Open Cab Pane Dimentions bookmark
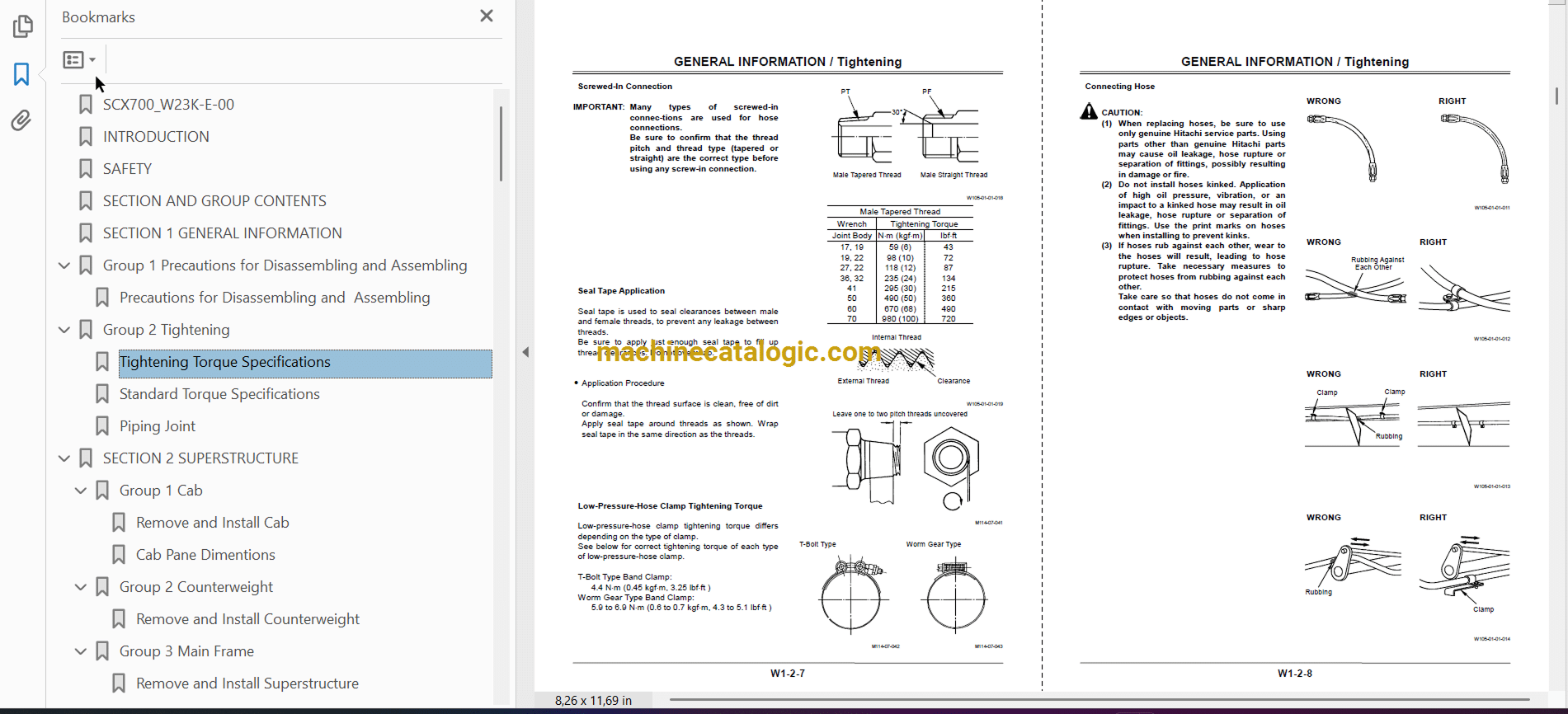This screenshot has width=1568, height=714. coord(205,555)
